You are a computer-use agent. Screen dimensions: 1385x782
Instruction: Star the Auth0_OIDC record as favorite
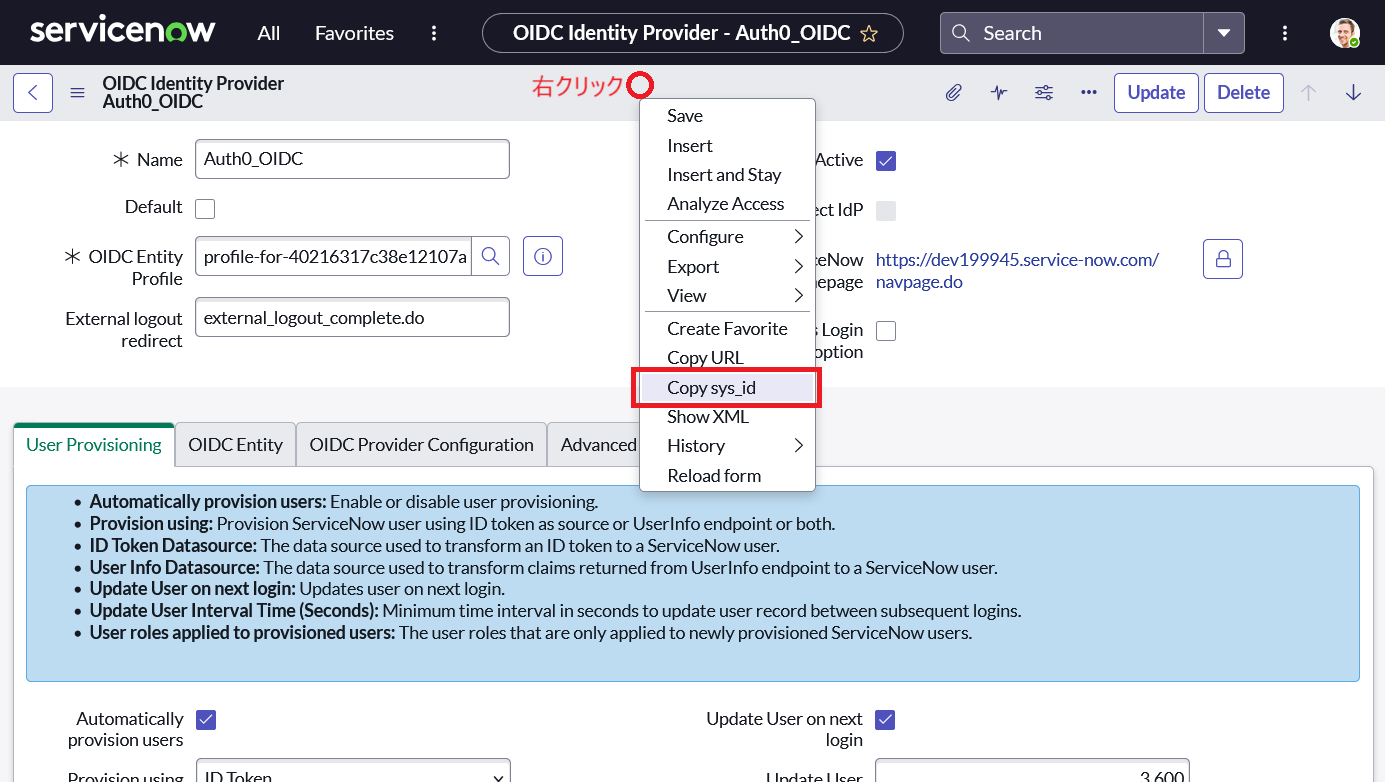[869, 33]
